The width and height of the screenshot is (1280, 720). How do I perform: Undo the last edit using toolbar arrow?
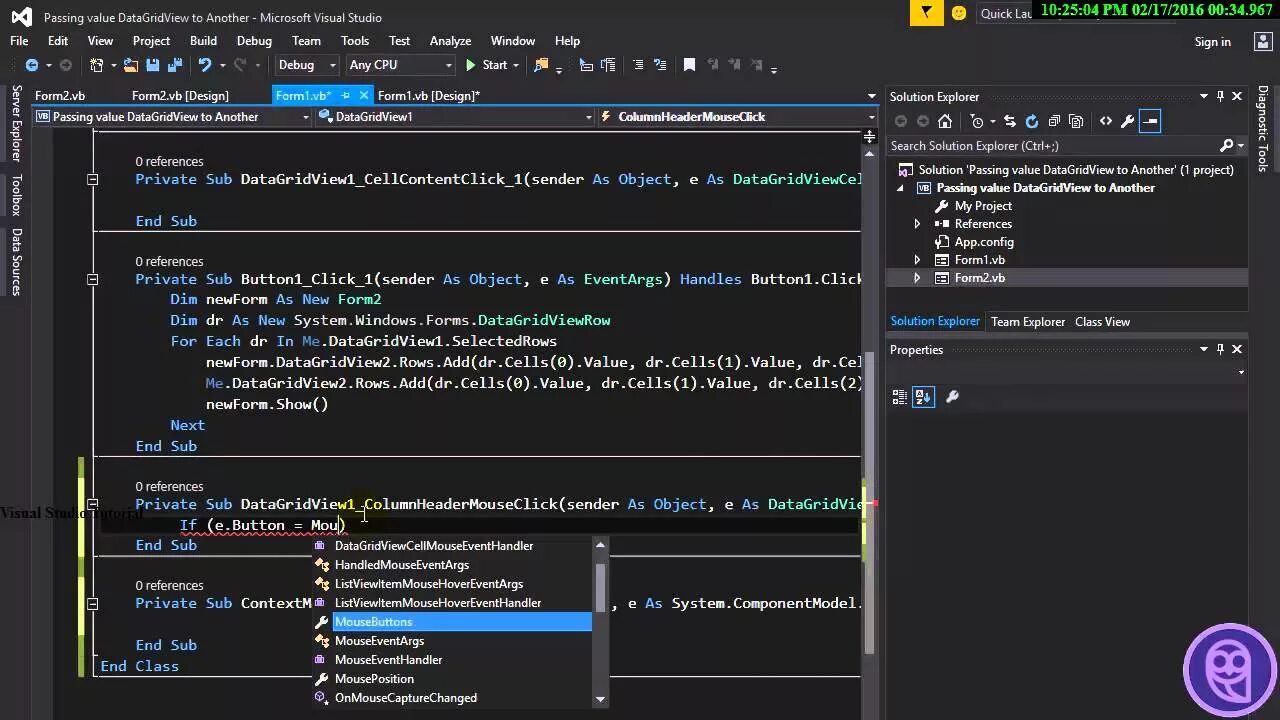205,65
